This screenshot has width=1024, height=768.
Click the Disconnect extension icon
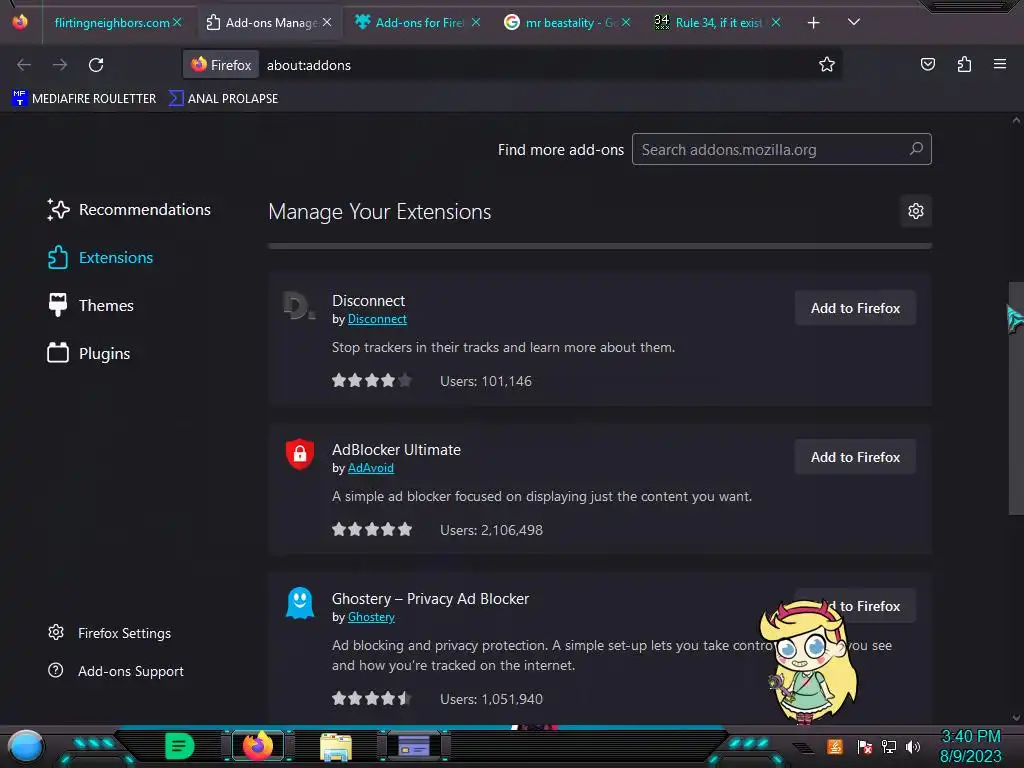click(x=300, y=306)
